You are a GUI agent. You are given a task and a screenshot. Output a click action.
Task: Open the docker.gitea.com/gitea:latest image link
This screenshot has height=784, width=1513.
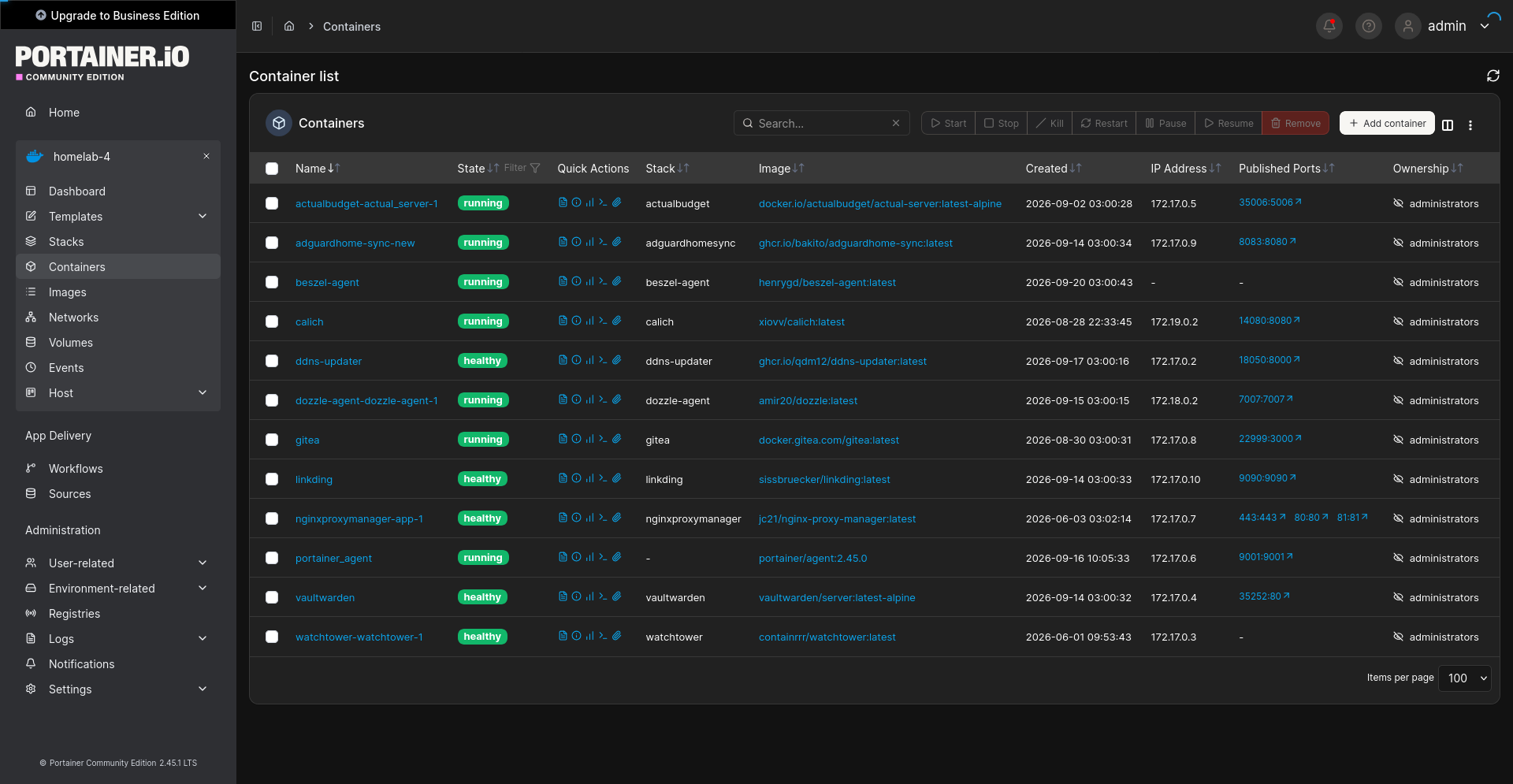(829, 440)
